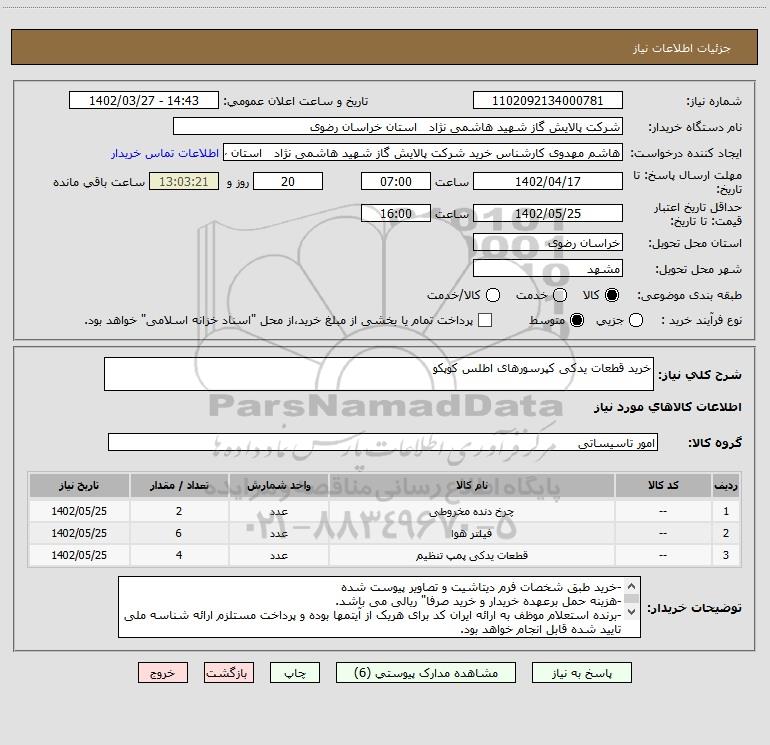Click the validity time field 16:00

pos(396,213)
